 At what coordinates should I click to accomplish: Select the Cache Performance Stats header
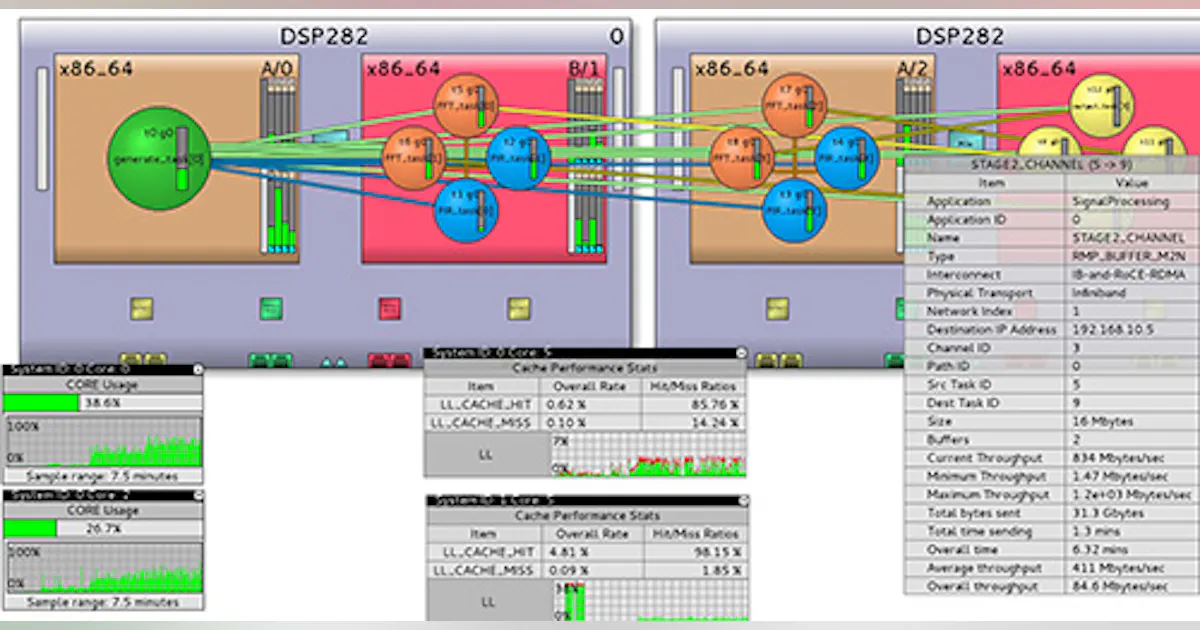point(583,368)
